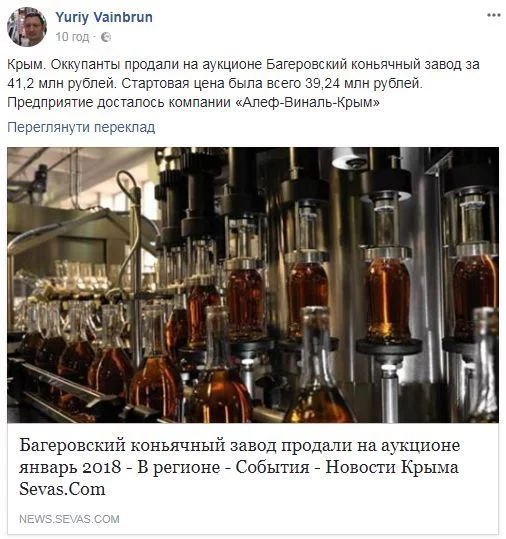Click the post text about Багеровский завод
This screenshot has width=506, height=539.
[x=243, y=84]
